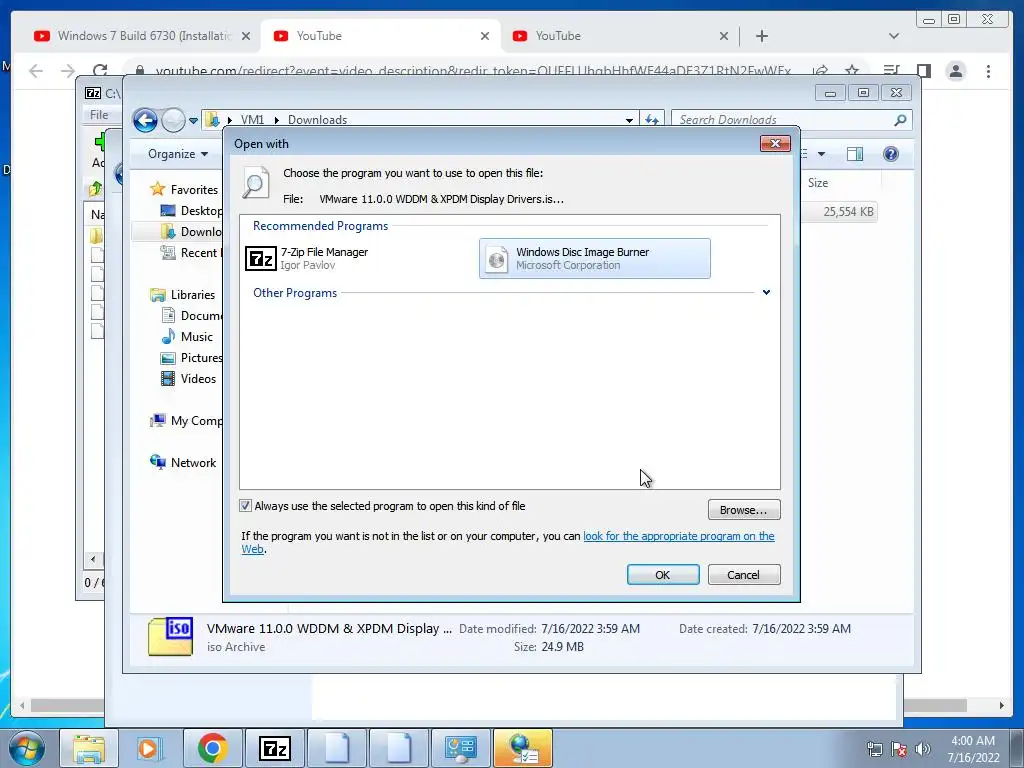Open address bar history dropdown

click(x=629, y=120)
